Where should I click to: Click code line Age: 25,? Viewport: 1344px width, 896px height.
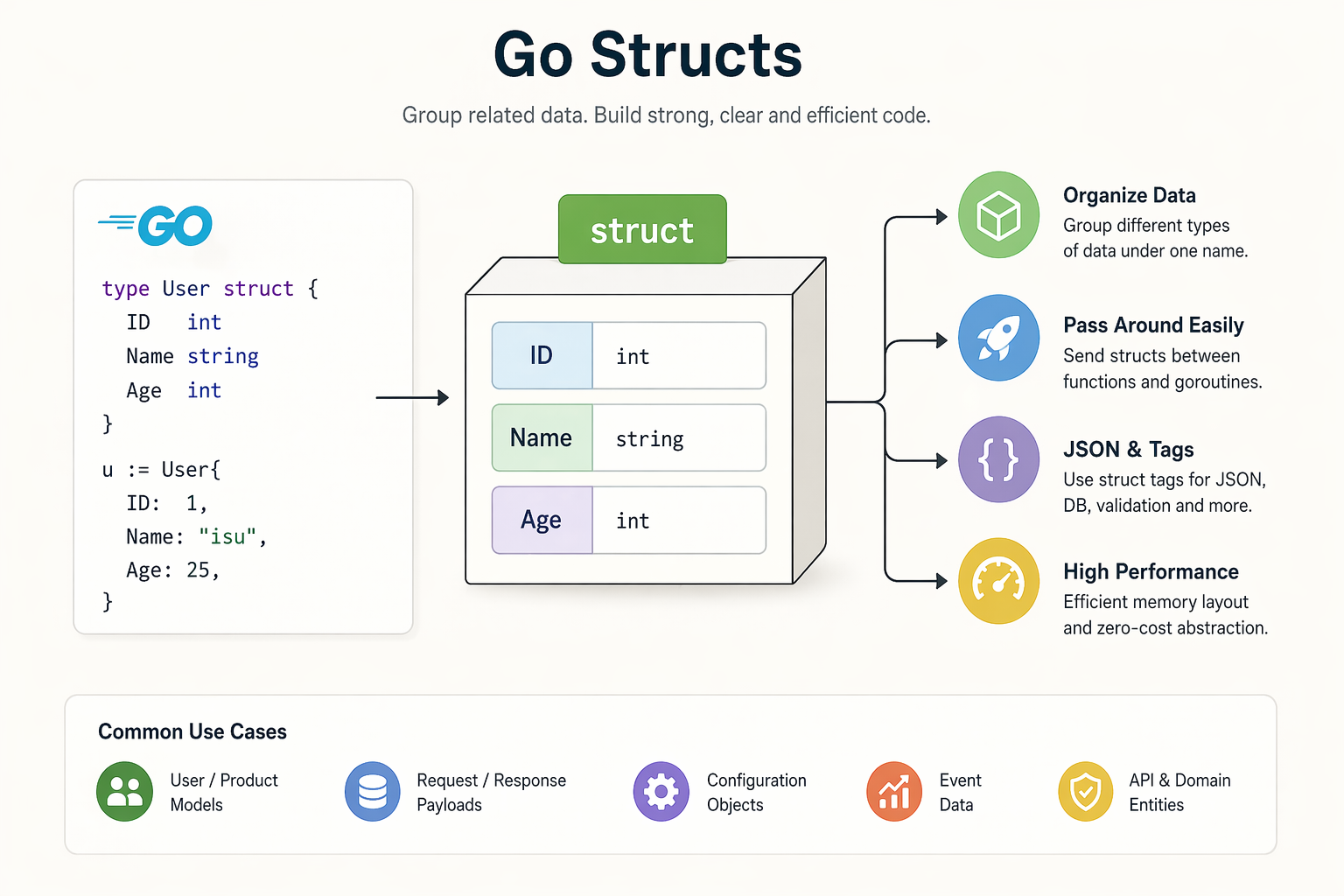pyautogui.click(x=172, y=570)
